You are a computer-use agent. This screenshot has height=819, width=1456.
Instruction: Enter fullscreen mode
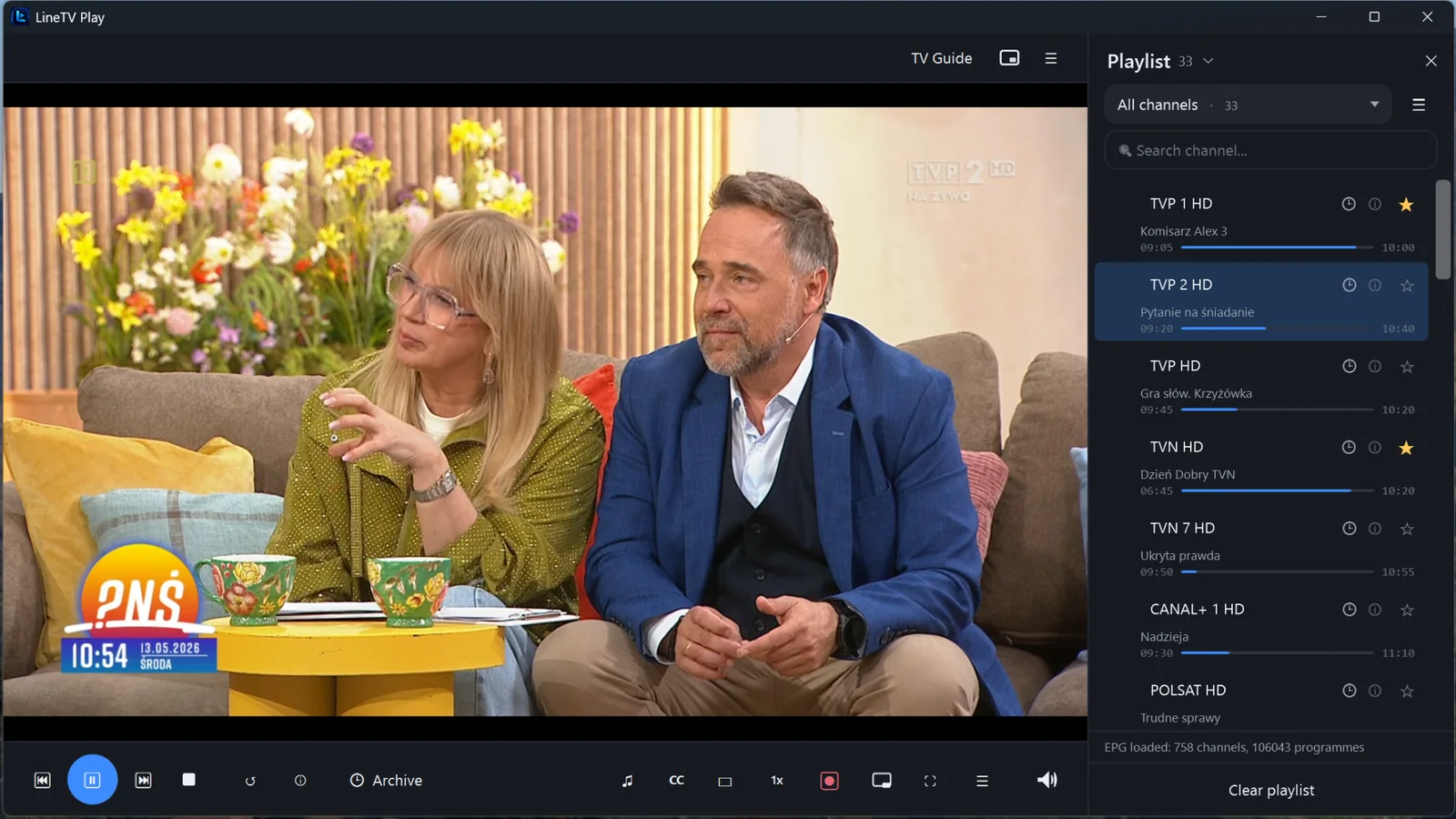coord(930,781)
